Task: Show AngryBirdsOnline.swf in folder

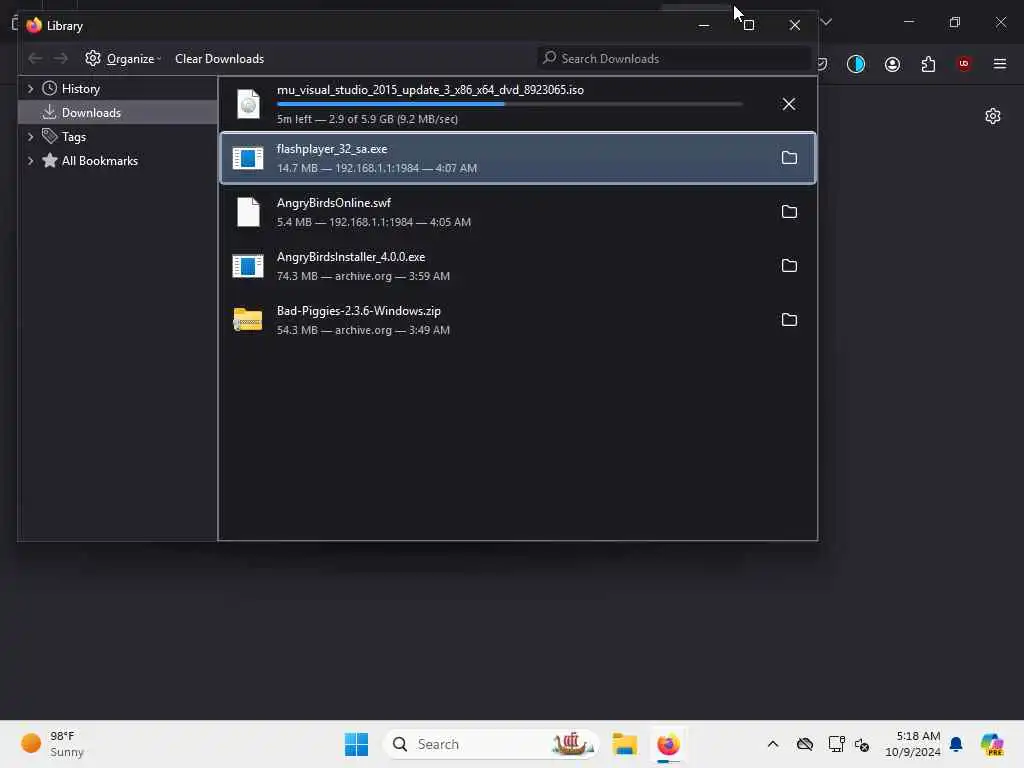Action: [789, 212]
